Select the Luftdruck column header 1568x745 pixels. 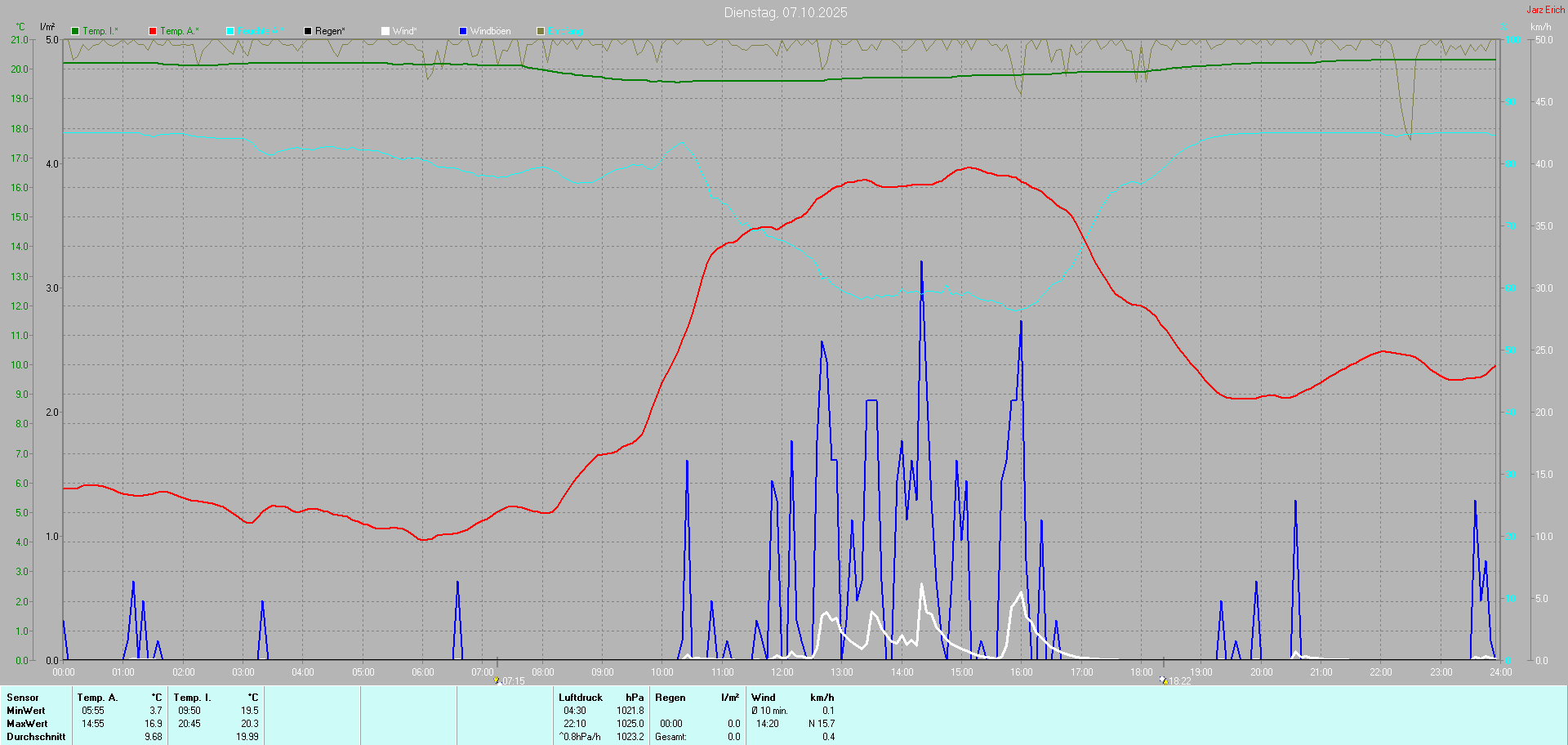[x=580, y=698]
